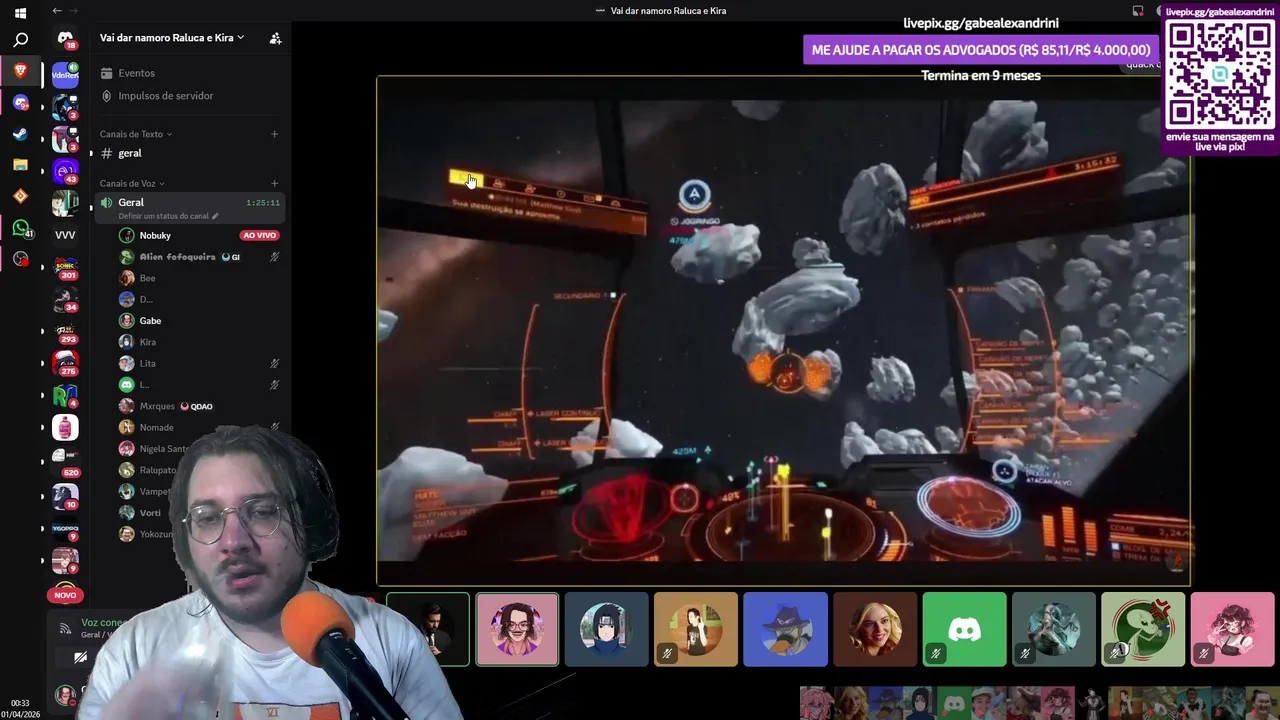Select green Discord-logo participant tile
This screenshot has height=720, width=1280.
coord(964,629)
